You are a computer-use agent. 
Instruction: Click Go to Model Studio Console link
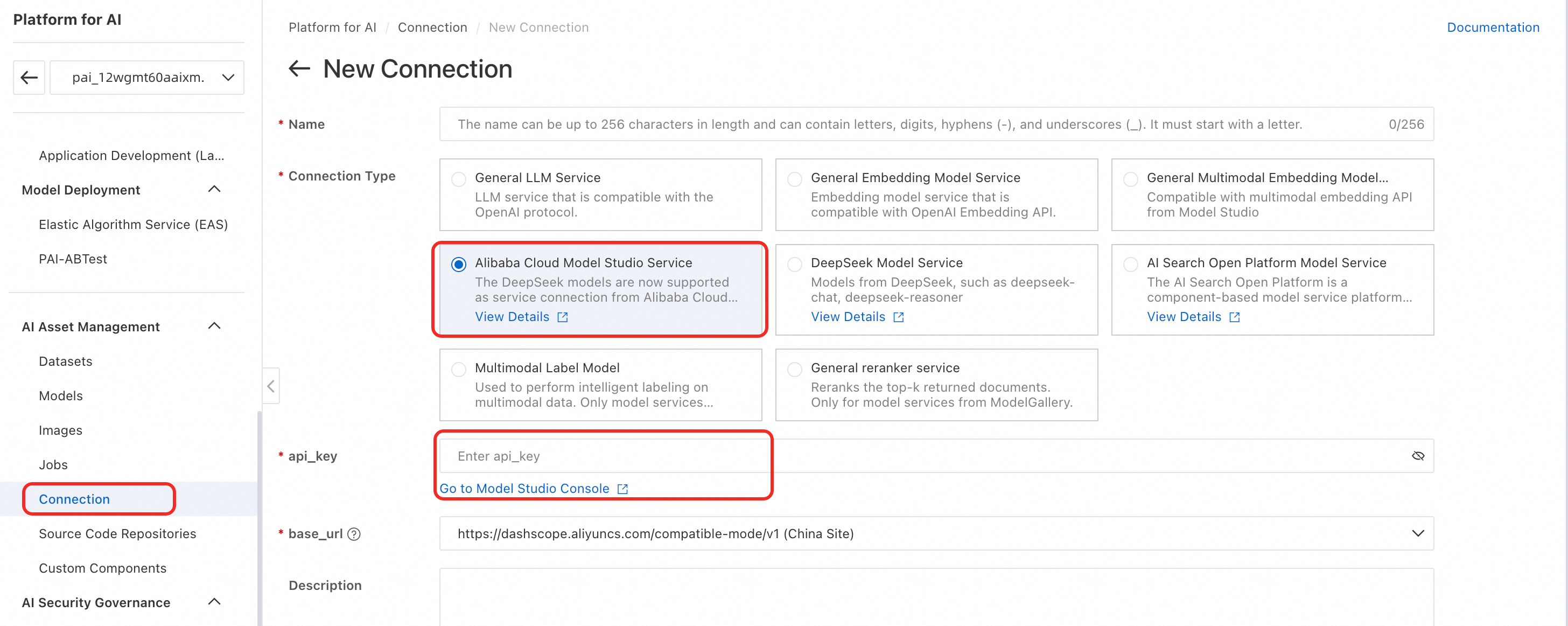tap(524, 489)
